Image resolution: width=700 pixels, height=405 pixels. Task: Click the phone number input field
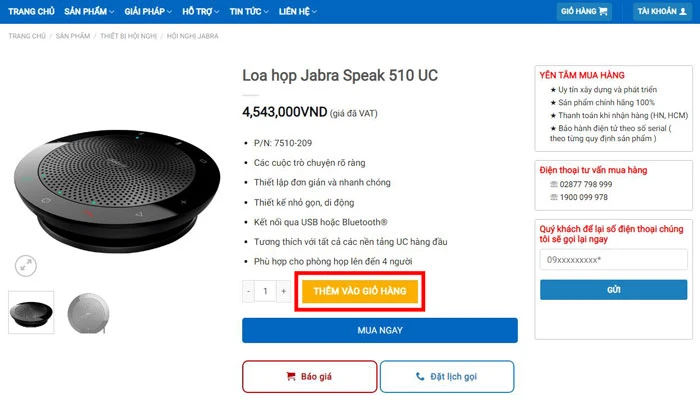[x=613, y=260]
